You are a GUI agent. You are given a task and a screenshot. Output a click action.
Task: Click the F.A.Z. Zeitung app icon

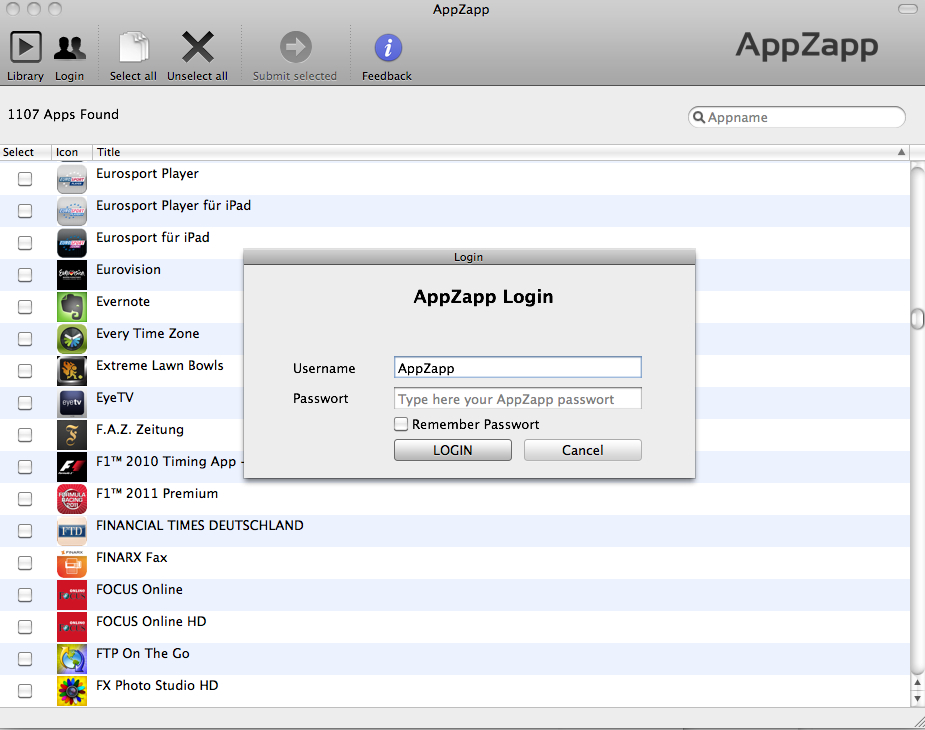point(72,434)
